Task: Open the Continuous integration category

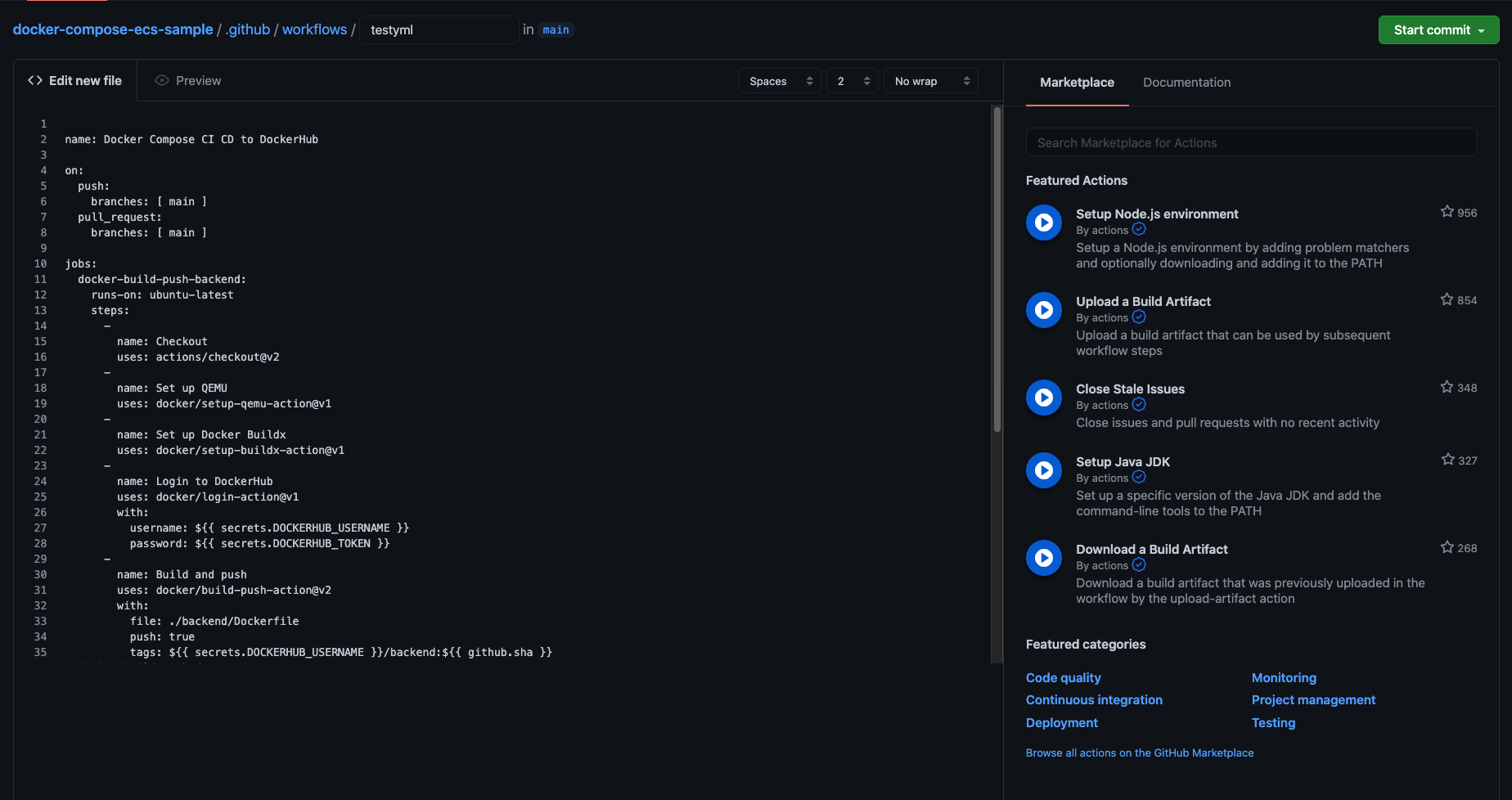Action: 1094,700
